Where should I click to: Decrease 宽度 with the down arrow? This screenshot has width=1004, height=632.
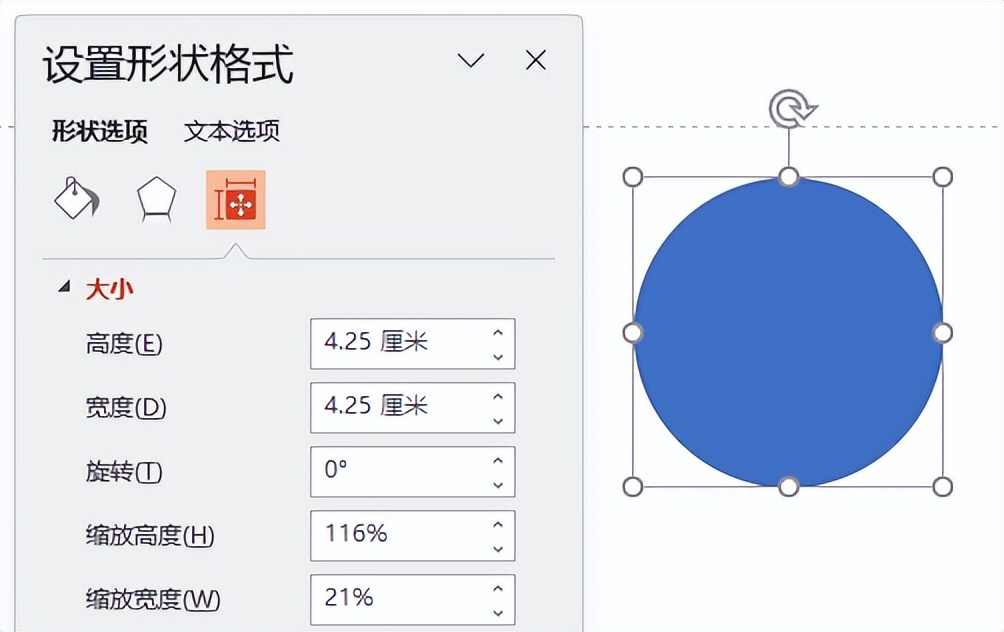tap(498, 421)
